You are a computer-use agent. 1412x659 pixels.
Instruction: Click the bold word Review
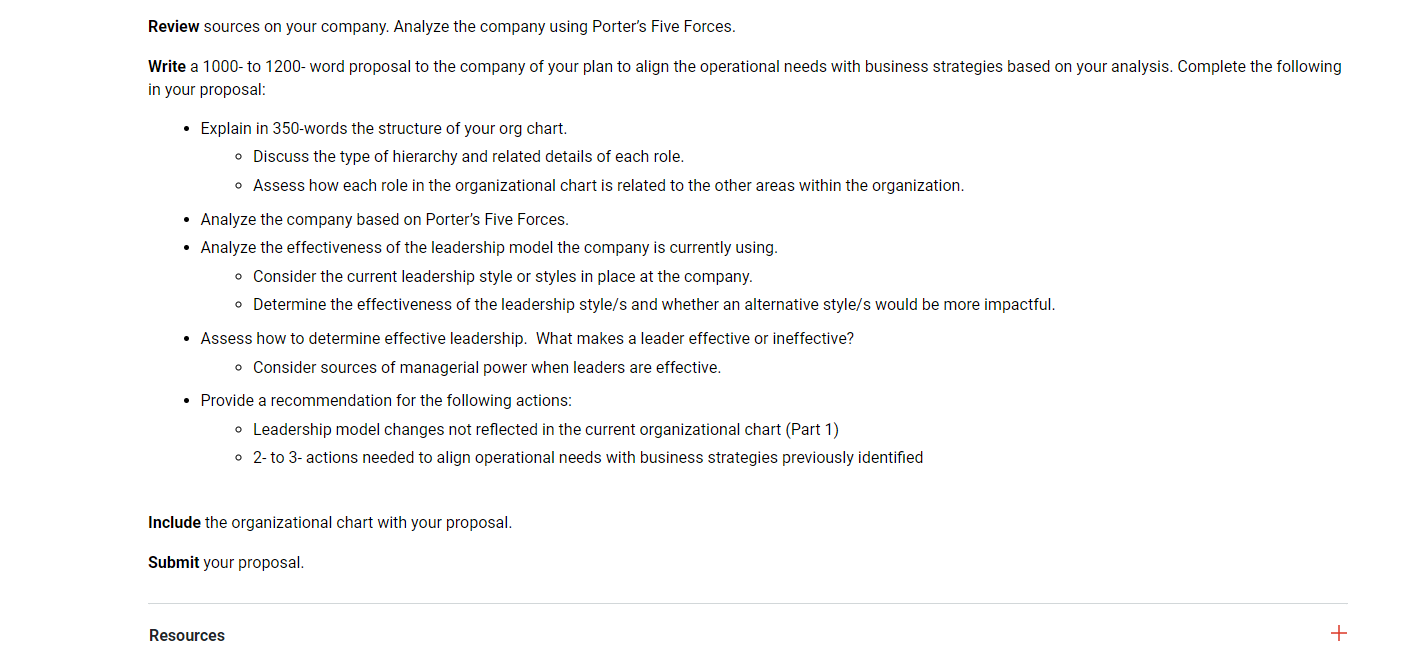click(174, 26)
